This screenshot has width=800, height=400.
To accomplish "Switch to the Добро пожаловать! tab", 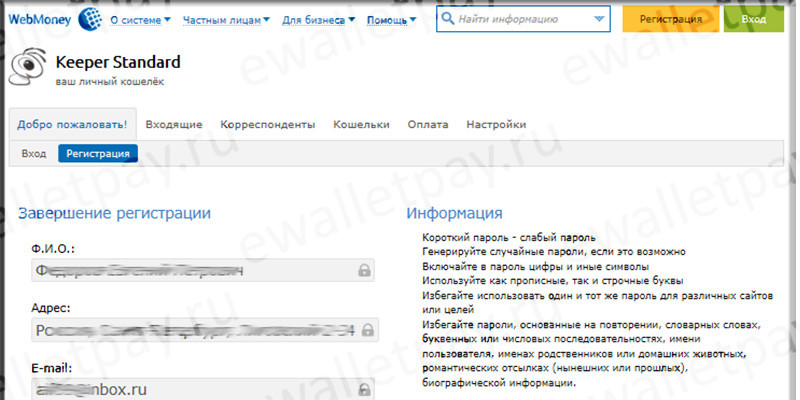I will click(x=72, y=124).
